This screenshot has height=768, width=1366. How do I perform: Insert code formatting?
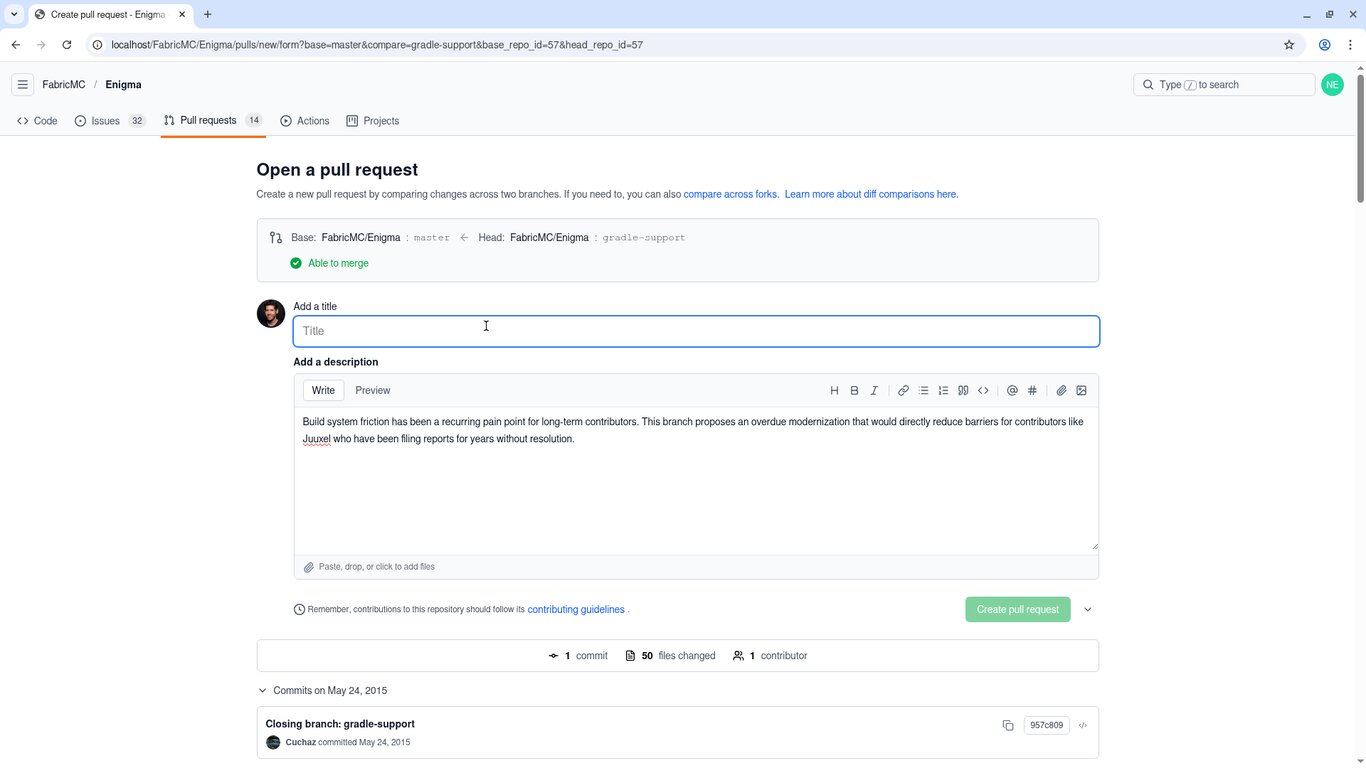[983, 390]
